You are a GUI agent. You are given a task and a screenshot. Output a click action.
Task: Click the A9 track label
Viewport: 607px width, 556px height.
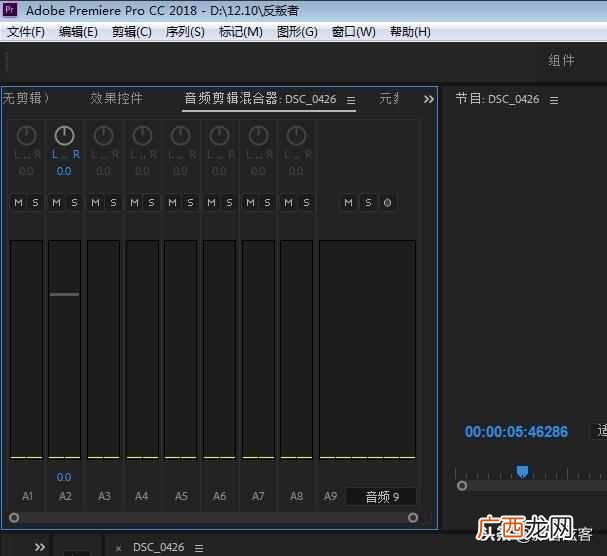(x=330, y=496)
